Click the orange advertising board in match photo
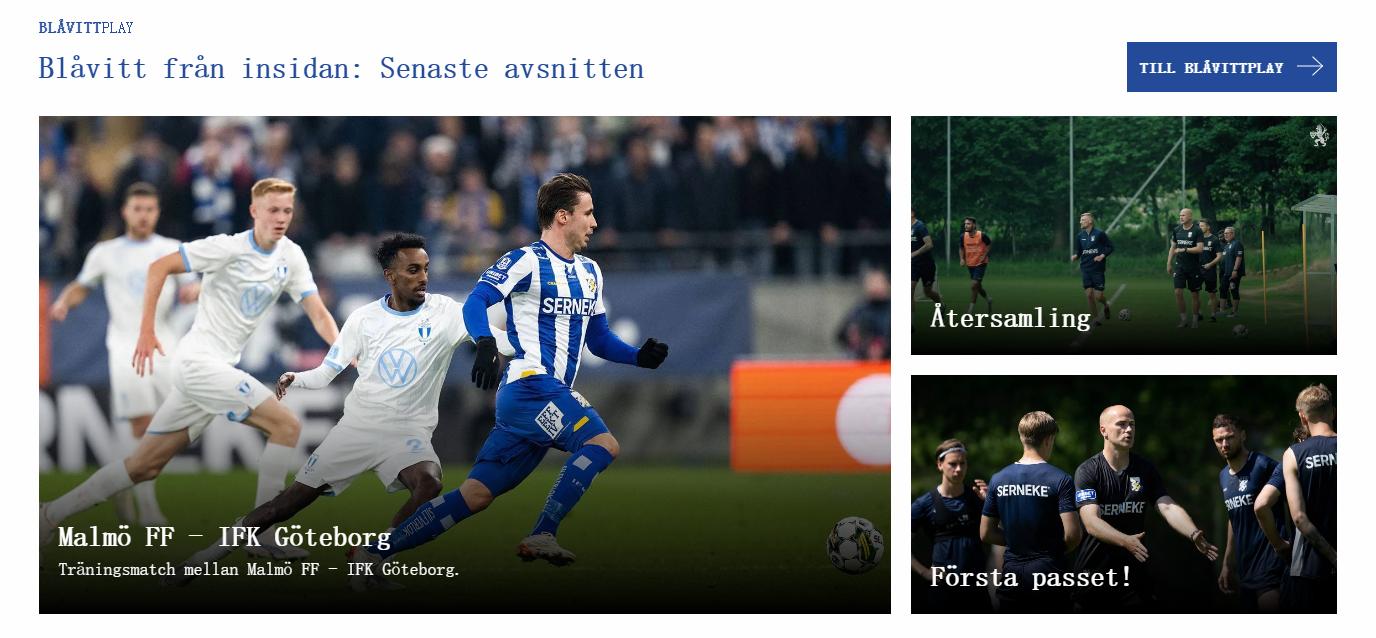This screenshot has height=638, width=1376. (x=810, y=416)
